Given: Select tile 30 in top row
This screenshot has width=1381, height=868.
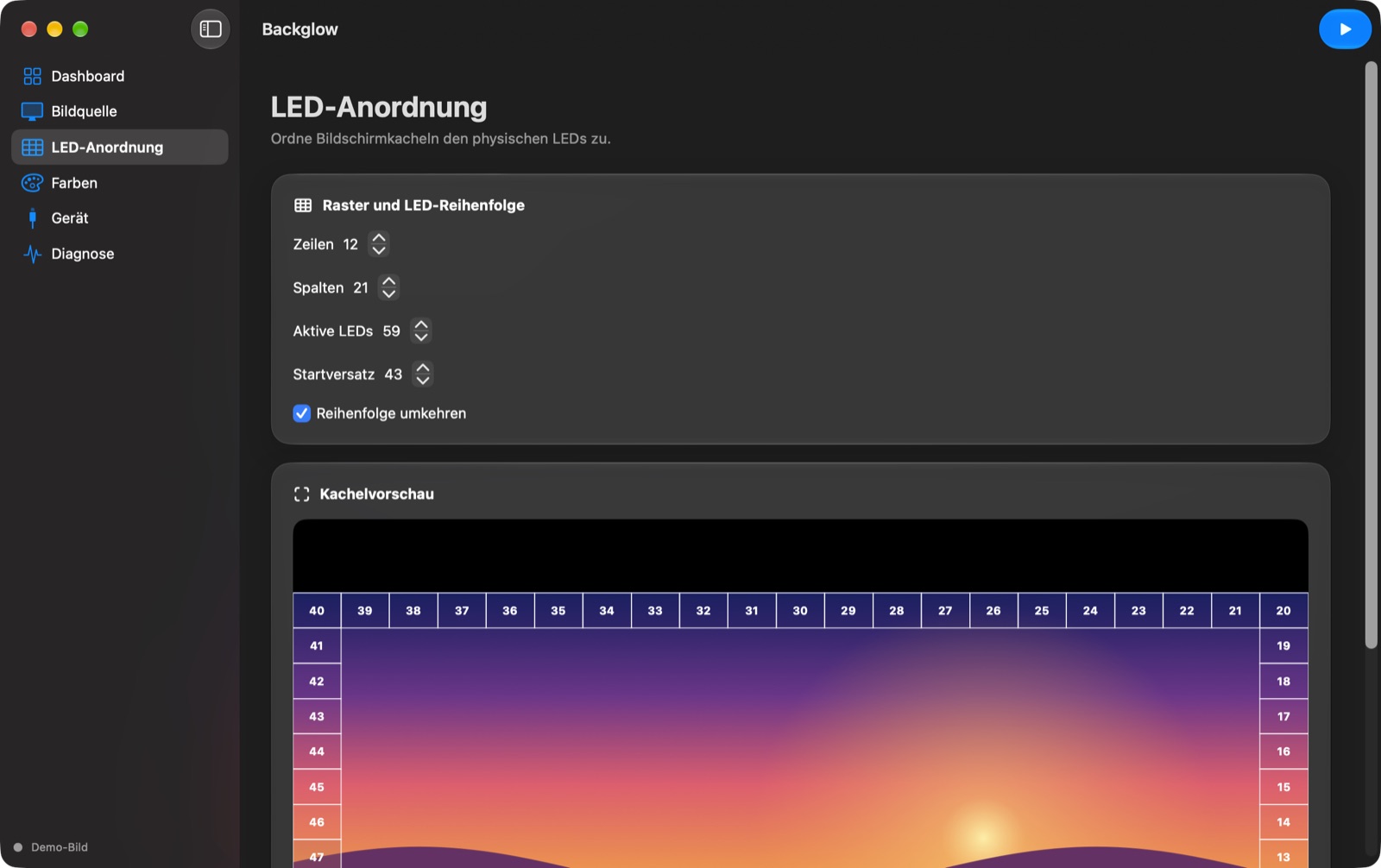Looking at the screenshot, I should click(x=800, y=610).
